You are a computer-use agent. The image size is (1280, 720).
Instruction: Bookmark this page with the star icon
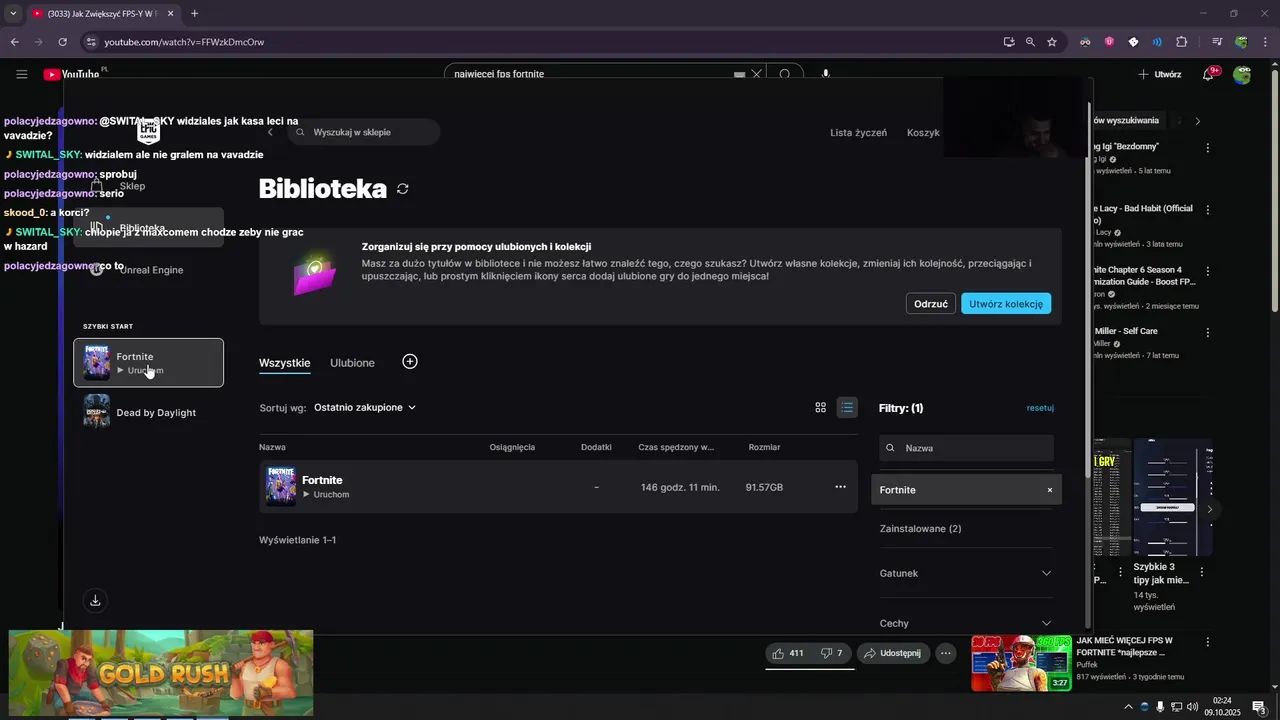(x=1052, y=42)
